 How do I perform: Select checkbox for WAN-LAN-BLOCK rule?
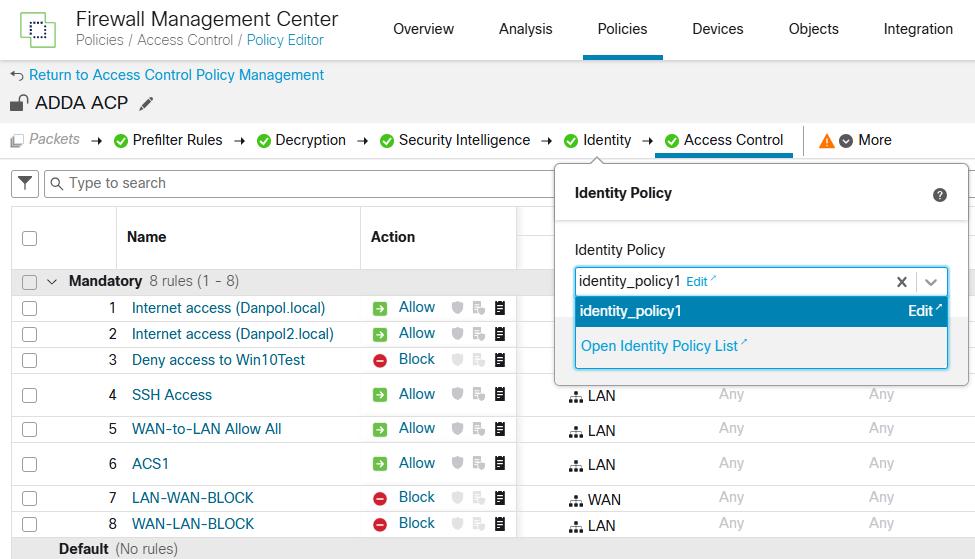[29, 525]
